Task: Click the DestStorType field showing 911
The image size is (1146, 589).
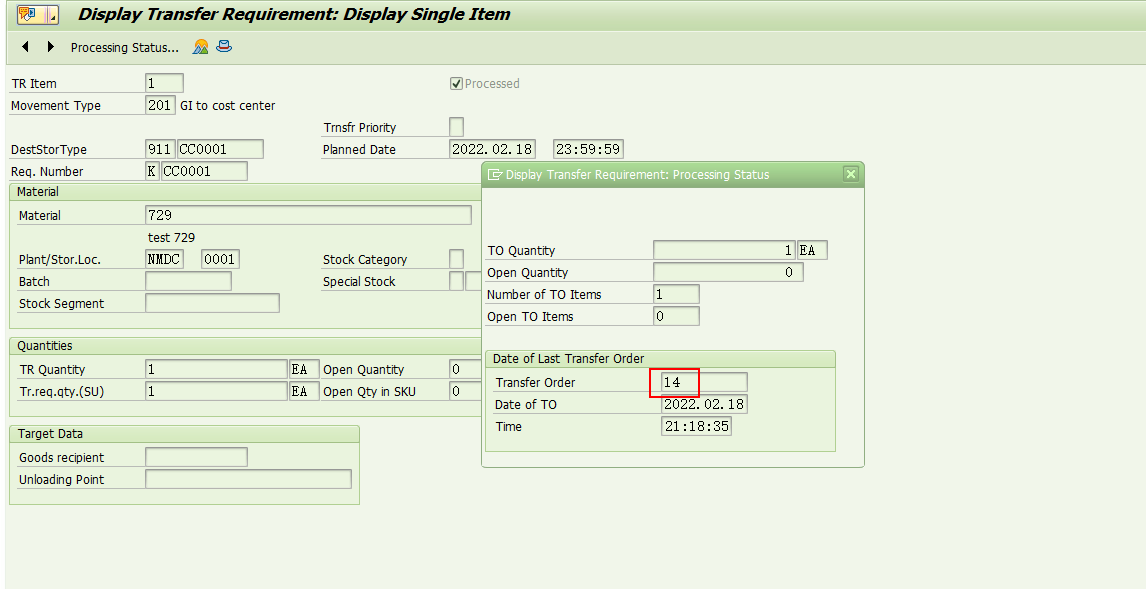Action: (x=160, y=149)
